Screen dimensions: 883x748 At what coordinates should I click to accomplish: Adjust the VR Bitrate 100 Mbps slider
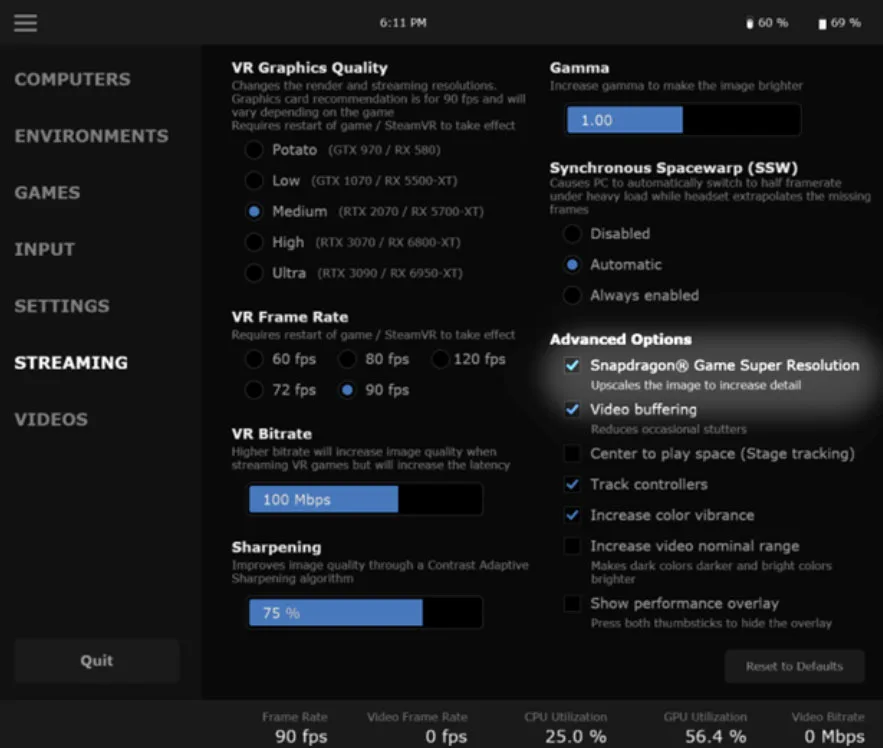[365, 500]
